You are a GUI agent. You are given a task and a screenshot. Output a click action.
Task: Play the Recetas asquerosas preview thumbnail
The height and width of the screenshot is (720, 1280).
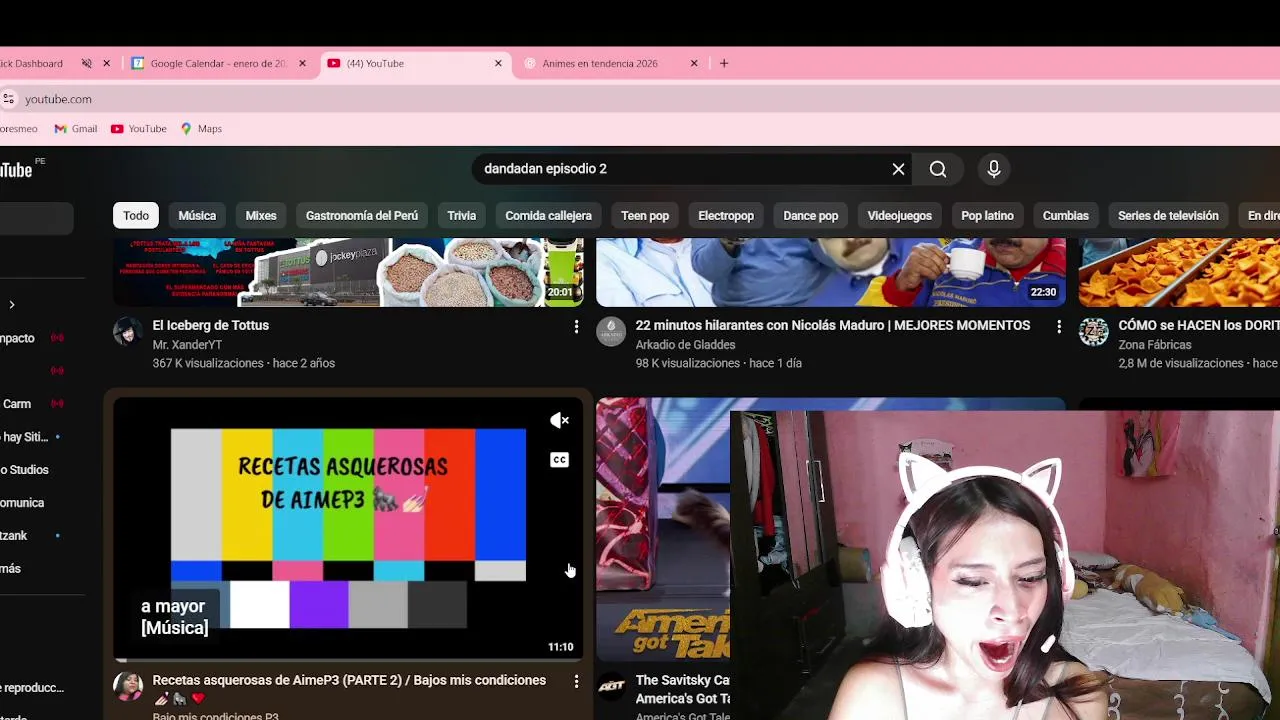[348, 529]
